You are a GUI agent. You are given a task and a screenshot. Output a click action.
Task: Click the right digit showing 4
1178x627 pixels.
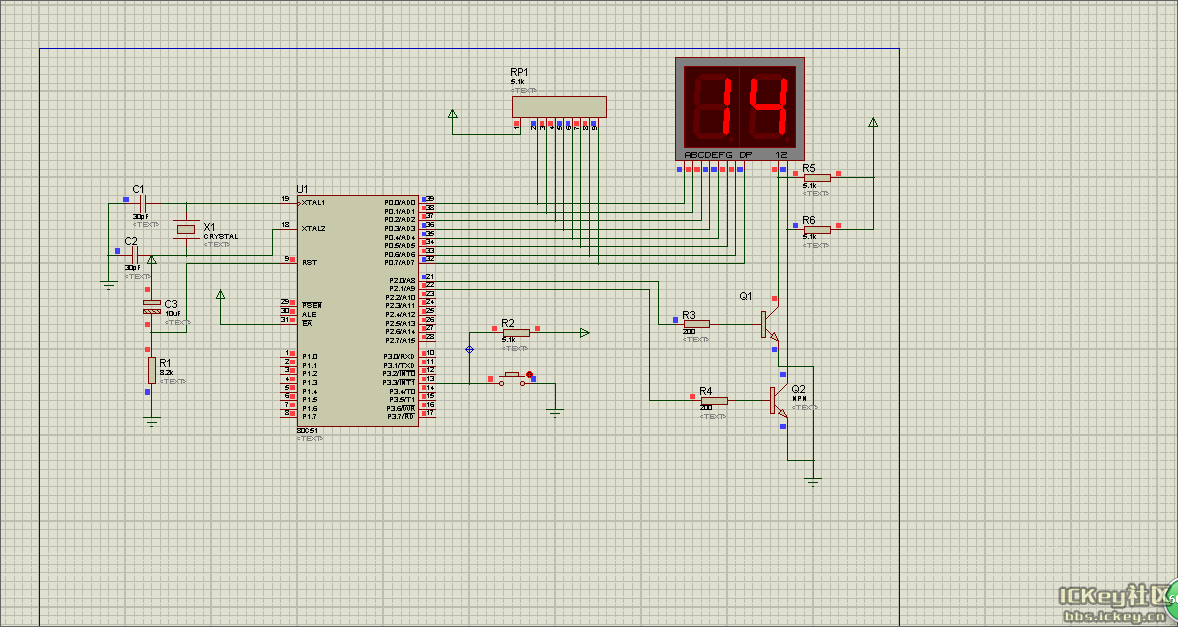pyautogui.click(x=768, y=106)
